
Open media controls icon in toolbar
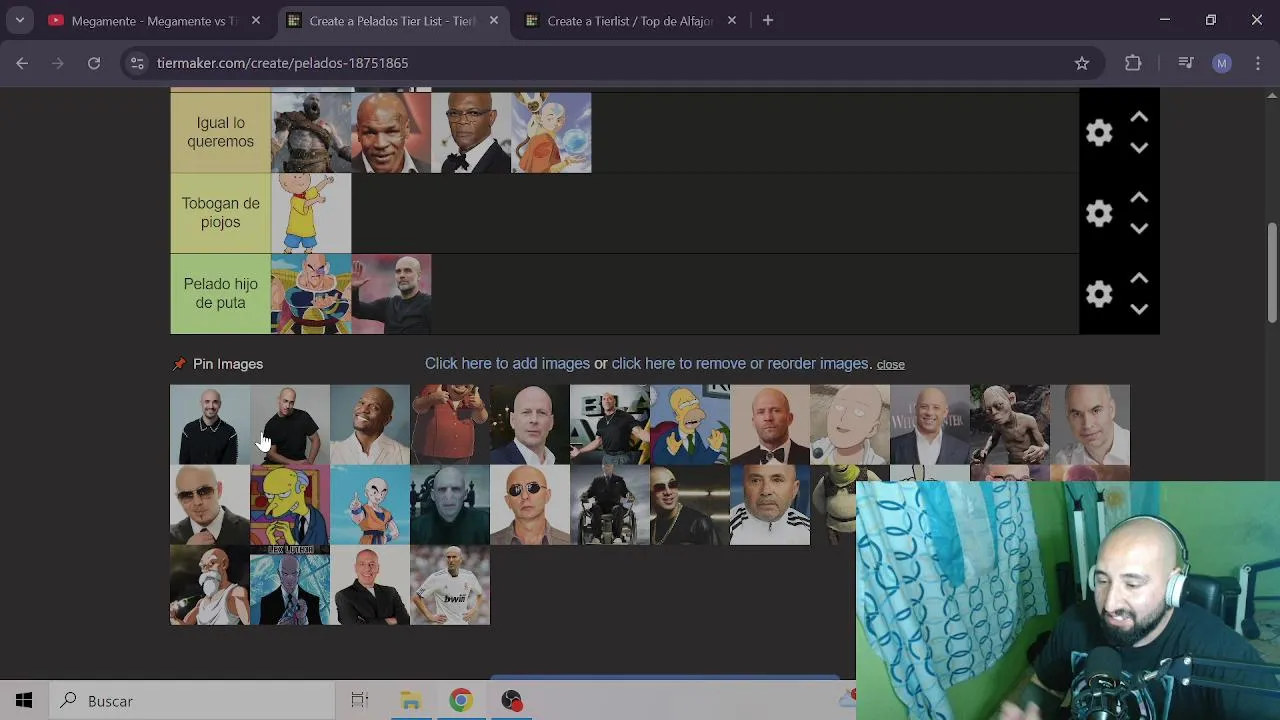(1186, 63)
